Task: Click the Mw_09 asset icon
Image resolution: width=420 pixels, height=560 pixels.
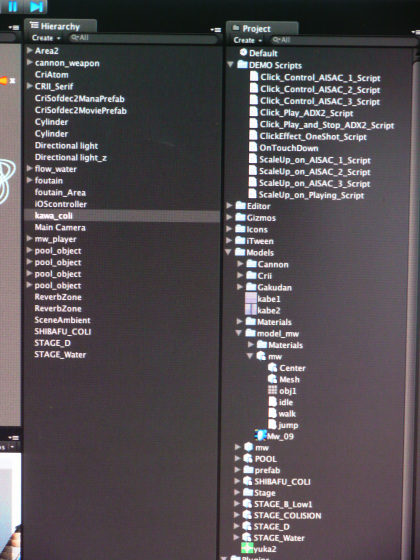Action: pos(261,435)
